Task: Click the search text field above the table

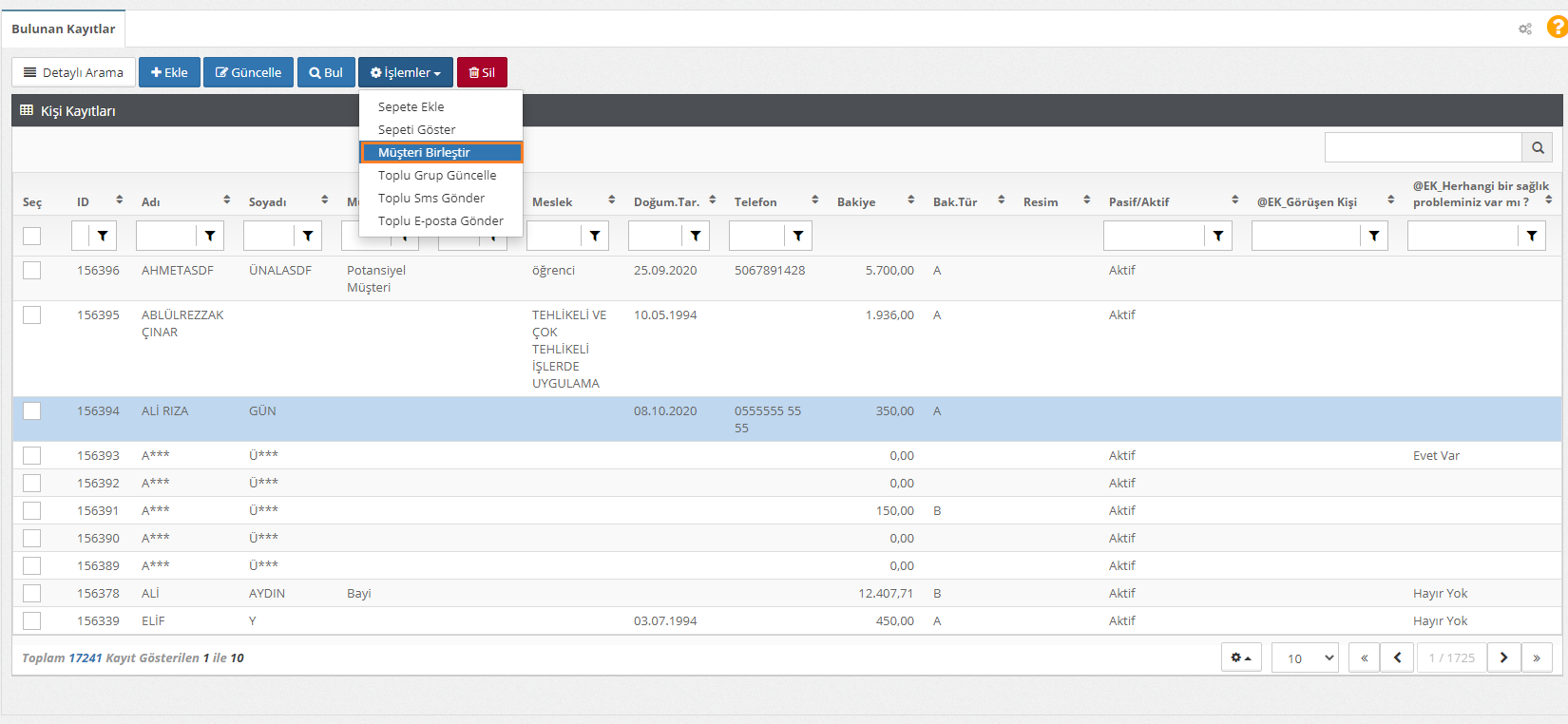Action: [x=1423, y=147]
